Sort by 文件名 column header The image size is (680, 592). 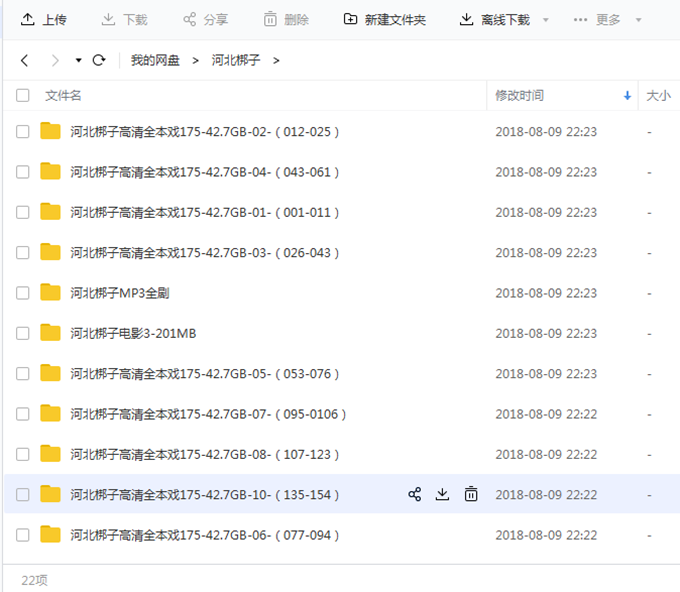click(63, 95)
